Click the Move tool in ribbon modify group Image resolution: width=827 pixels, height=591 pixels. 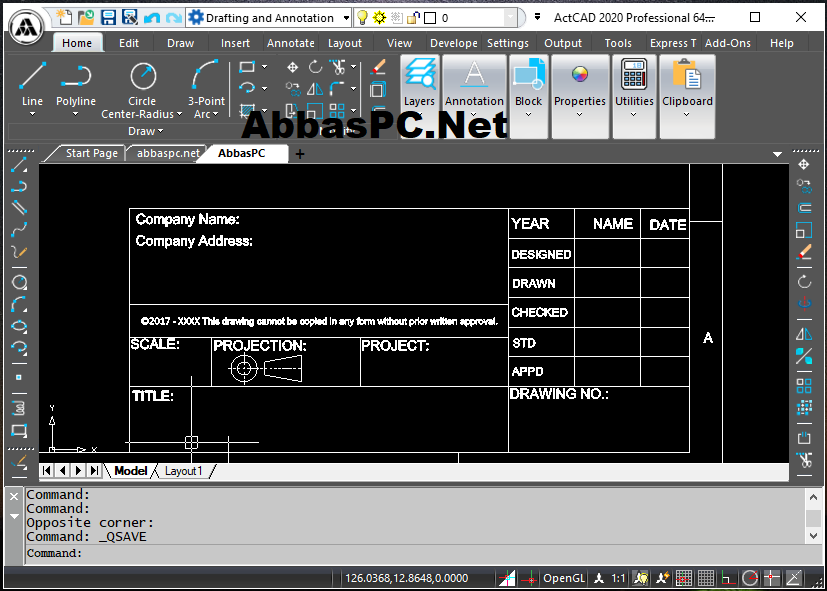point(292,67)
